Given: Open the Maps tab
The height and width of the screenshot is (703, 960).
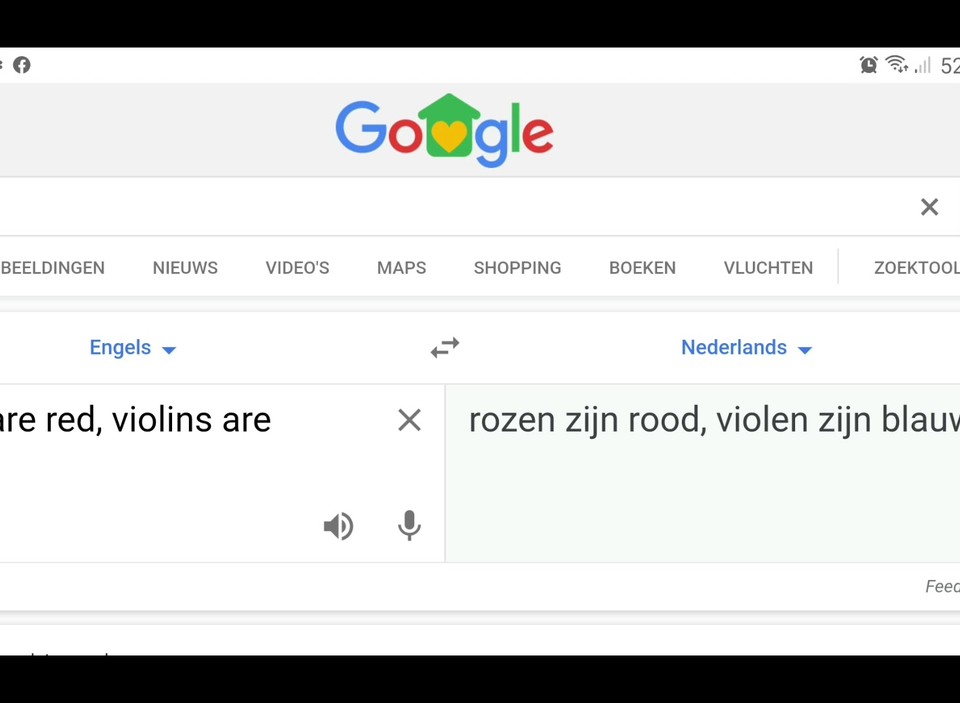Looking at the screenshot, I should (x=402, y=268).
